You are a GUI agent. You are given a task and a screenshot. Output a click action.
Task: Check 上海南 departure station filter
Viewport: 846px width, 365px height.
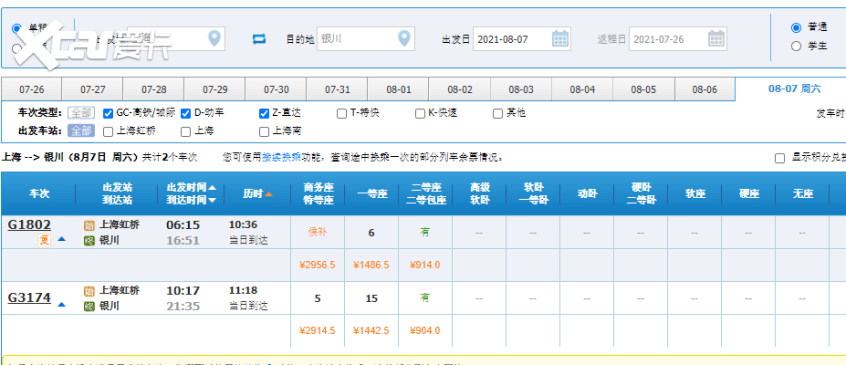tap(264, 132)
